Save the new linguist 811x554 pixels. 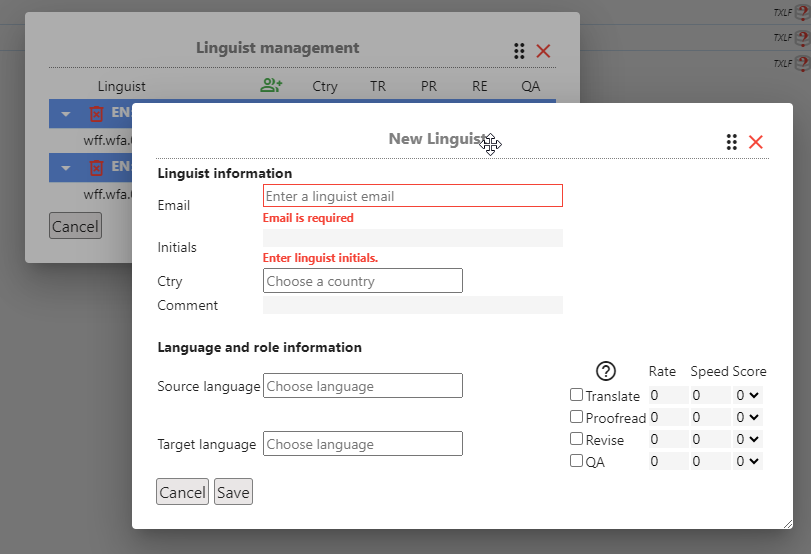pos(233,492)
